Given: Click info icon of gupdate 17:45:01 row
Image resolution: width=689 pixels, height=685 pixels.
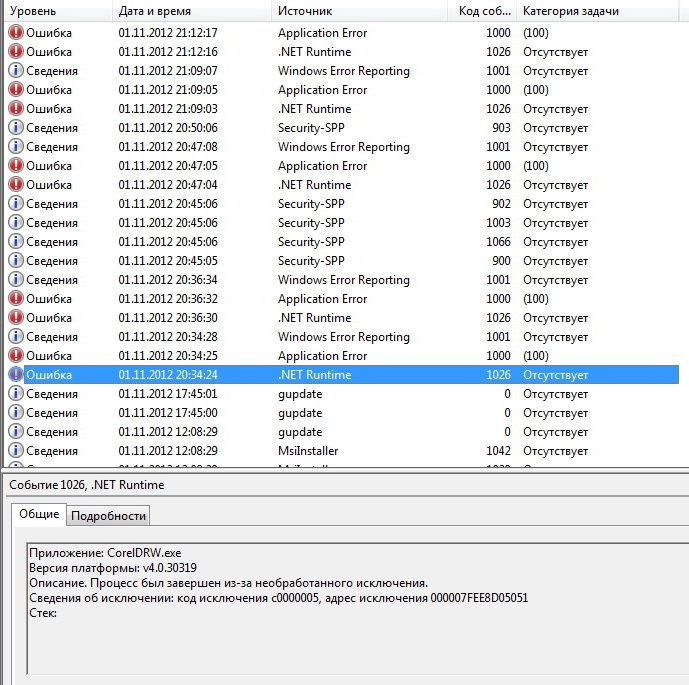Looking at the screenshot, I should click(x=16, y=394).
